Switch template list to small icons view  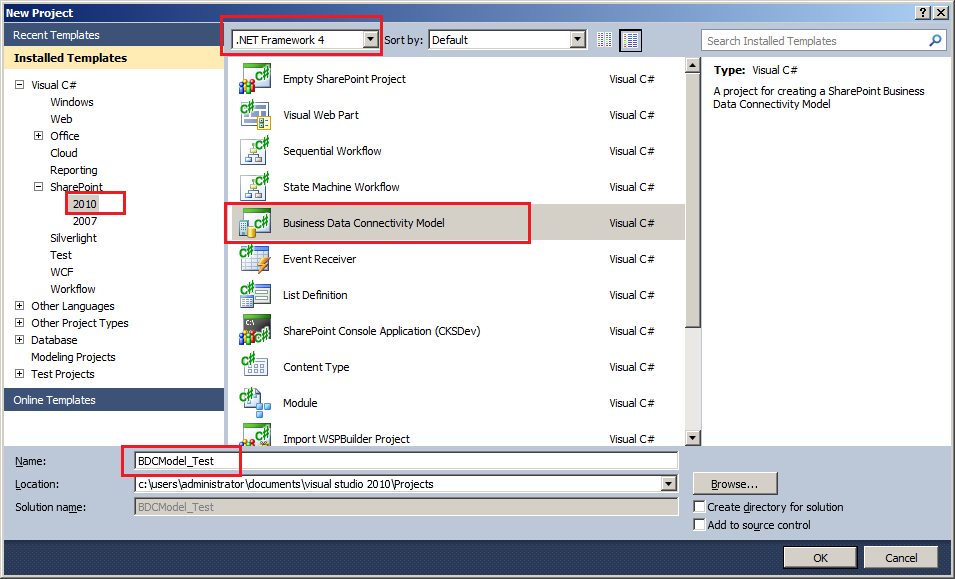[x=604, y=40]
